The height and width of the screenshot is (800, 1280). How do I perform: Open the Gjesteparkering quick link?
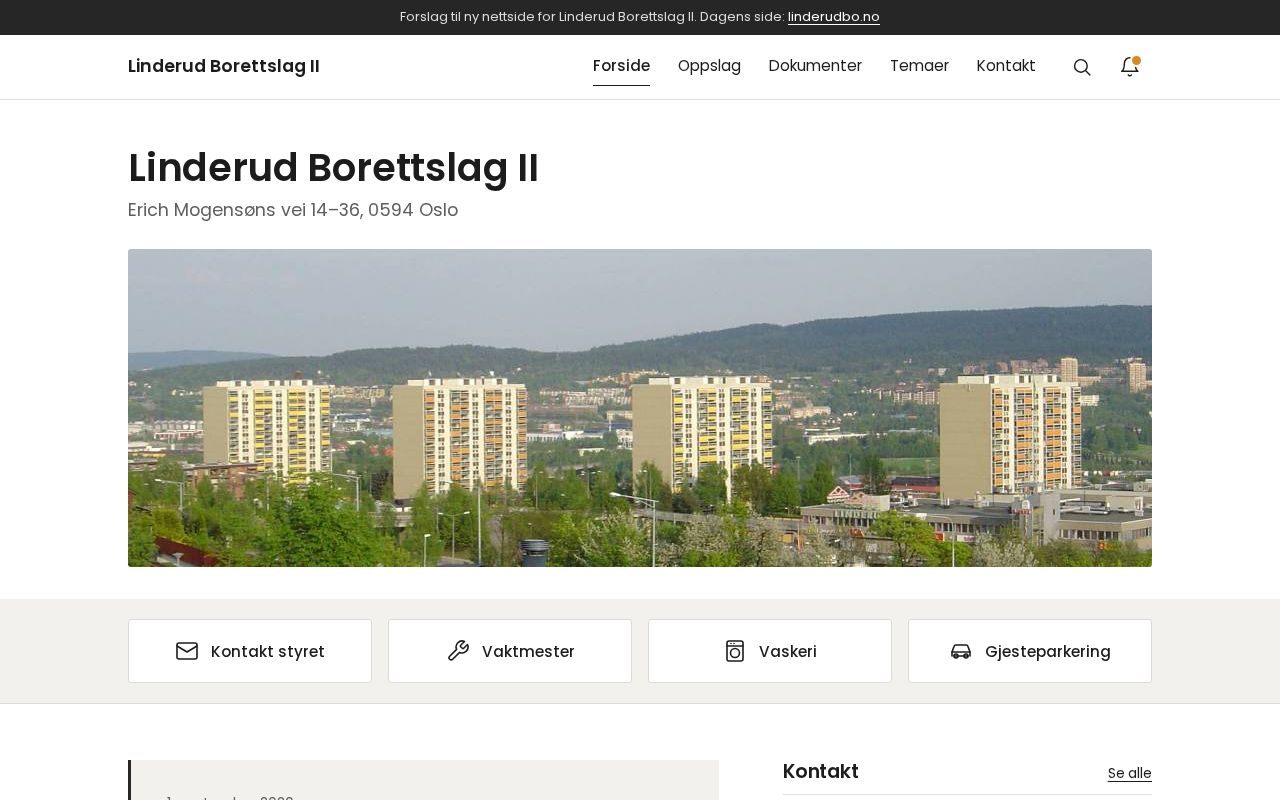pyautogui.click(x=1030, y=651)
